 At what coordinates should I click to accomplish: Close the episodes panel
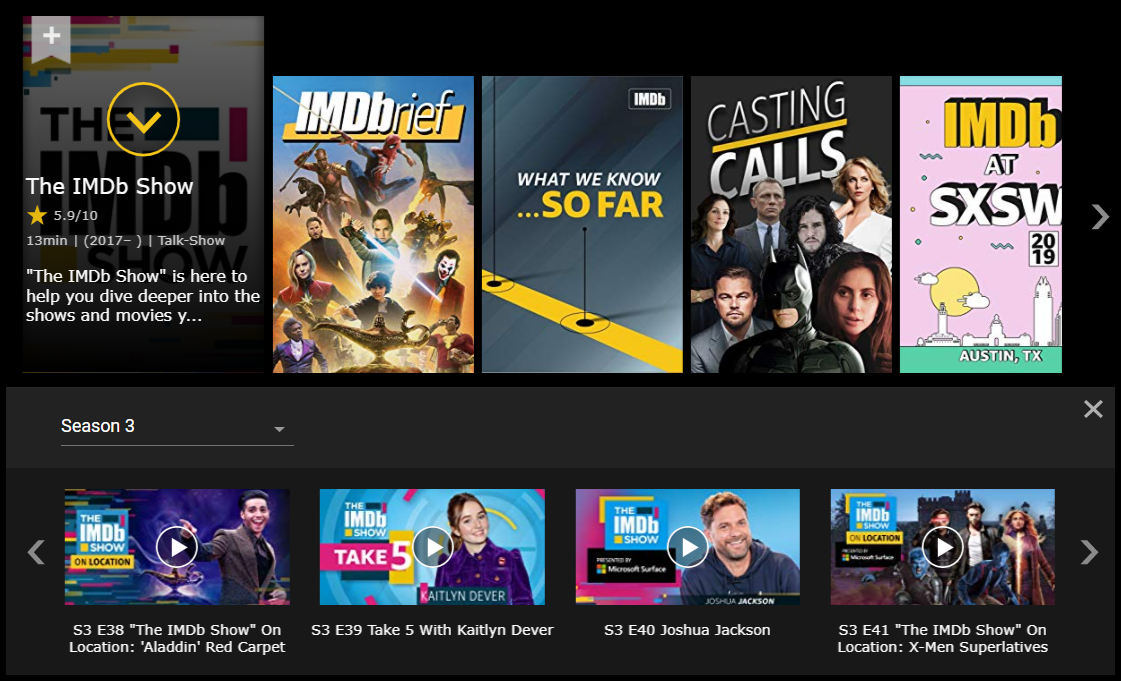click(x=1092, y=409)
